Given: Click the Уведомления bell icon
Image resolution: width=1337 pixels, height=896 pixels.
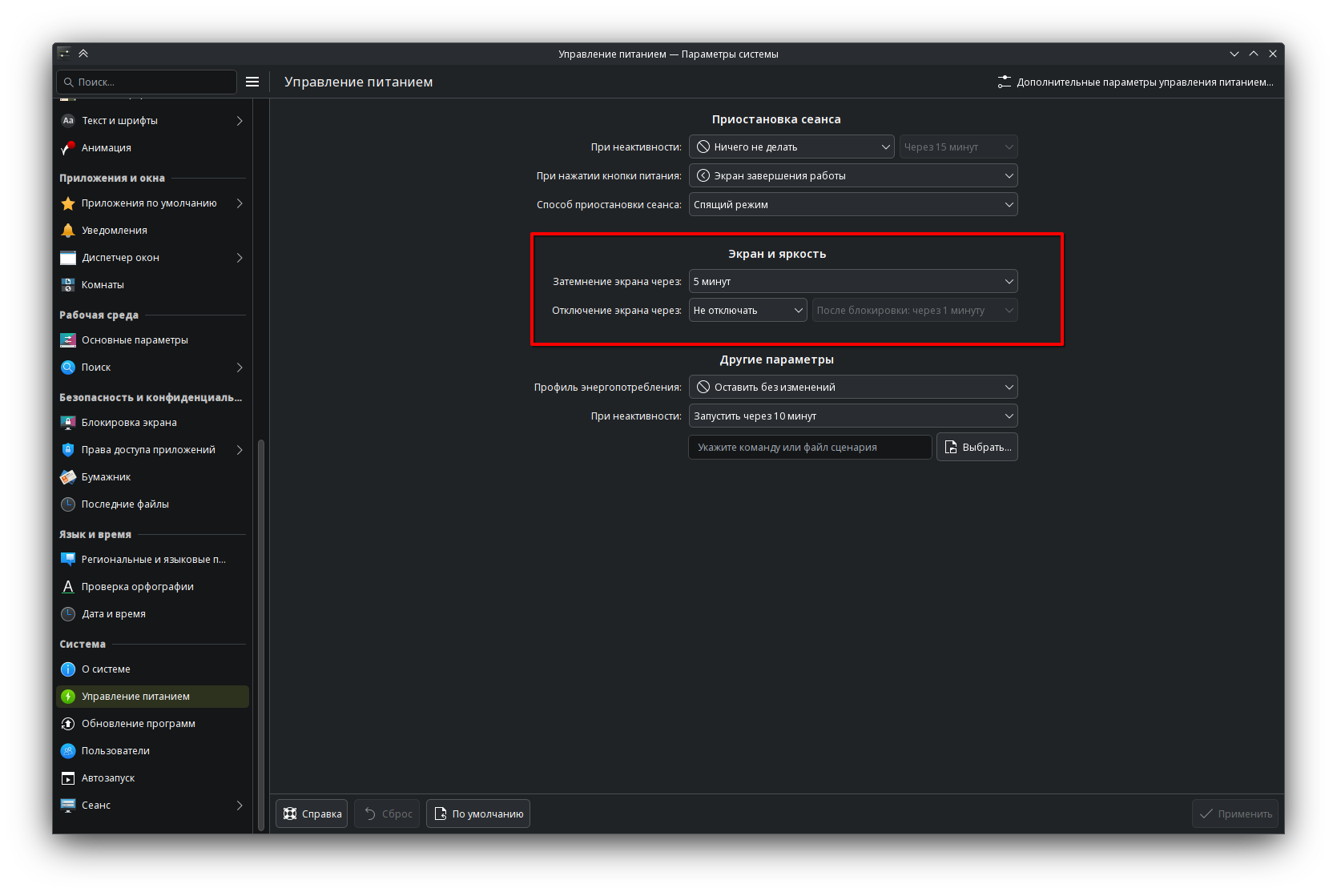Looking at the screenshot, I should (x=68, y=231).
